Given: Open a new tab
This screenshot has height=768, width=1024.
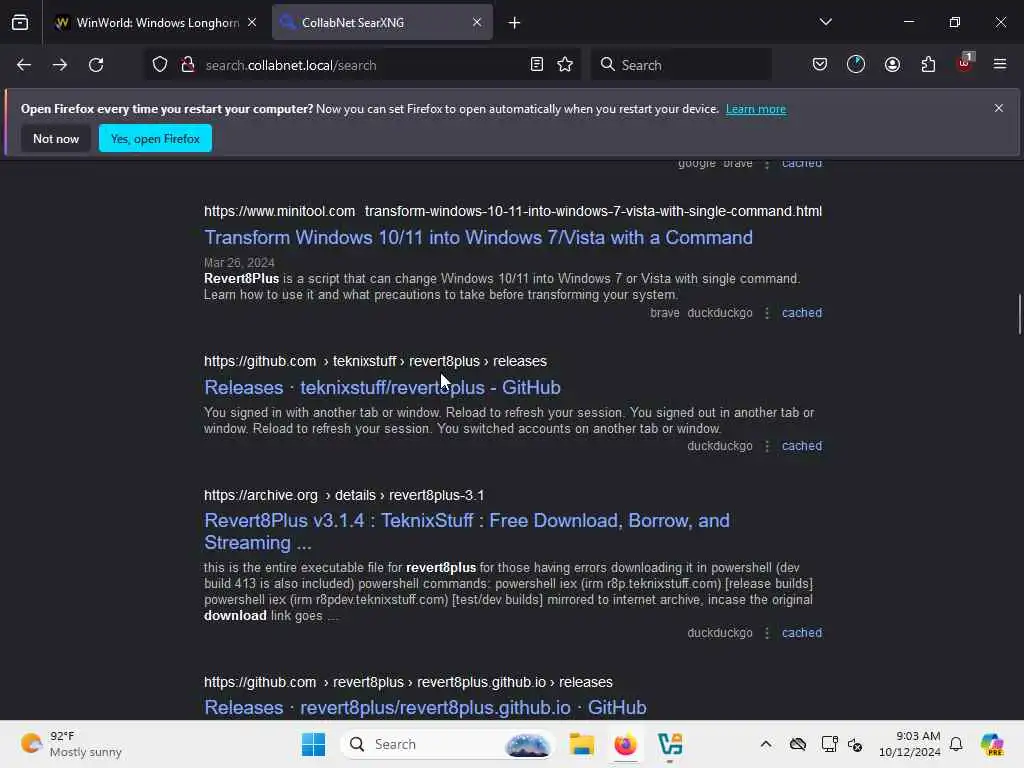Looking at the screenshot, I should [x=515, y=23].
